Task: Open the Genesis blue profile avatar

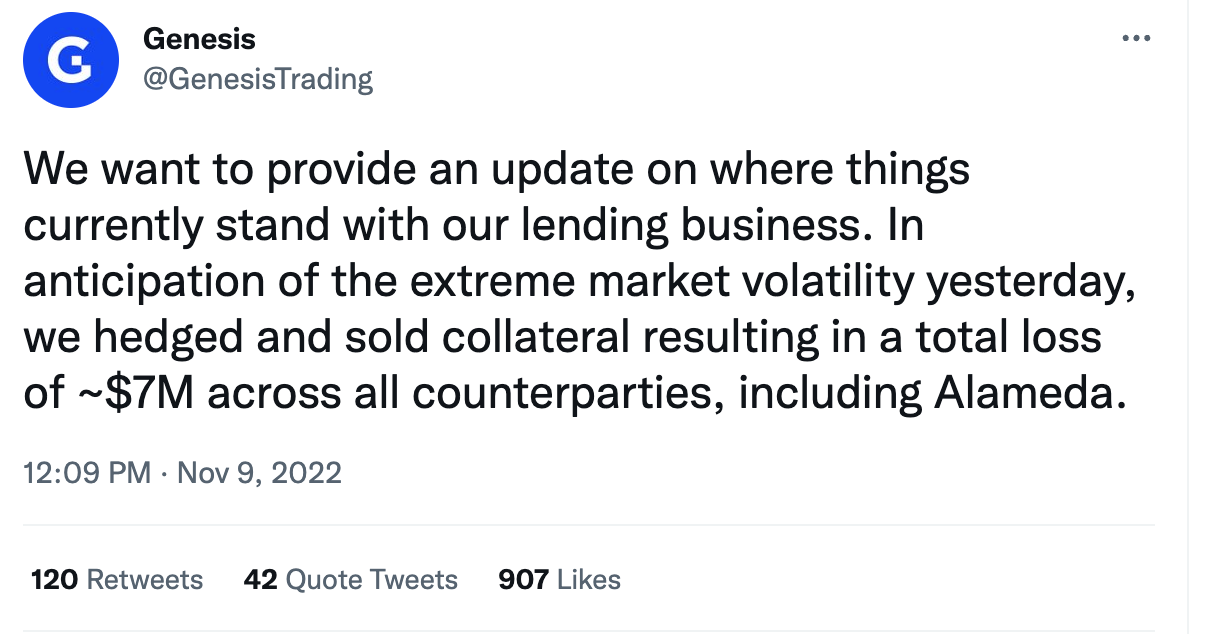Action: 72,60
